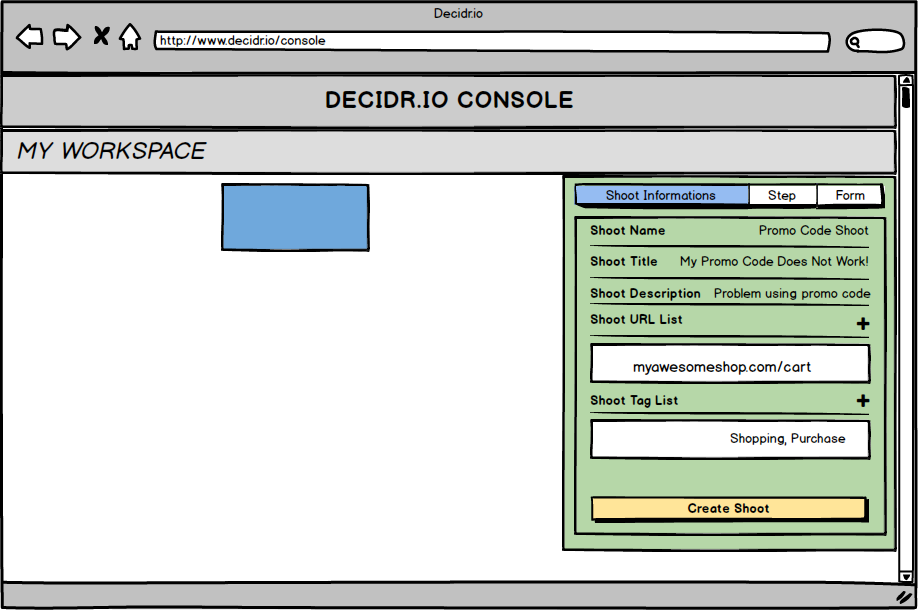918x610 pixels.
Task: Click the plus icon next to Shoot Tag List
Action: 862,400
